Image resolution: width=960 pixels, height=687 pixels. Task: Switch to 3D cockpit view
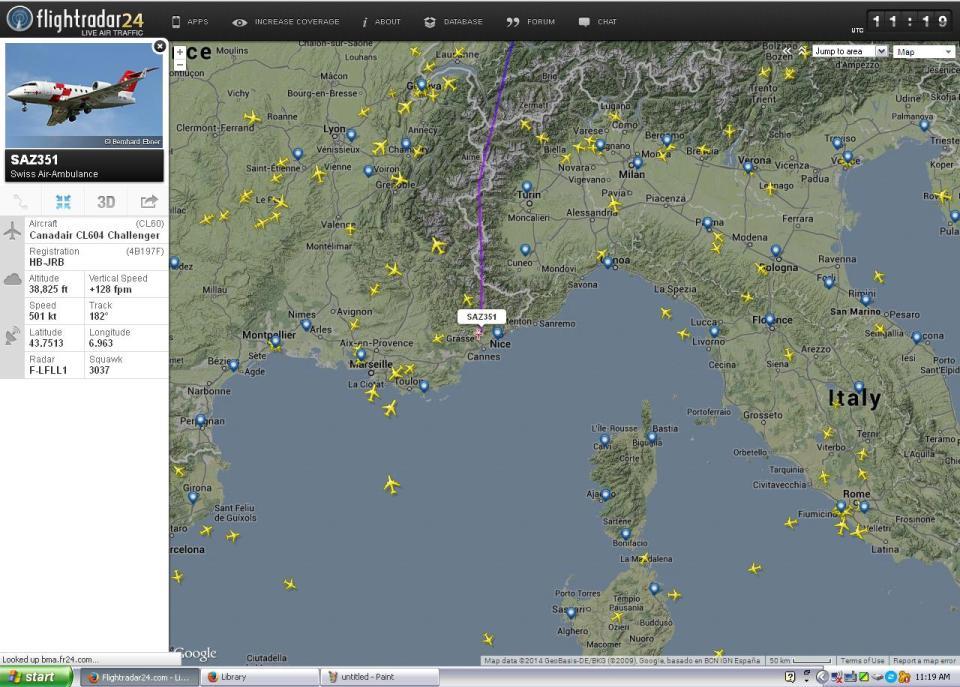106,202
